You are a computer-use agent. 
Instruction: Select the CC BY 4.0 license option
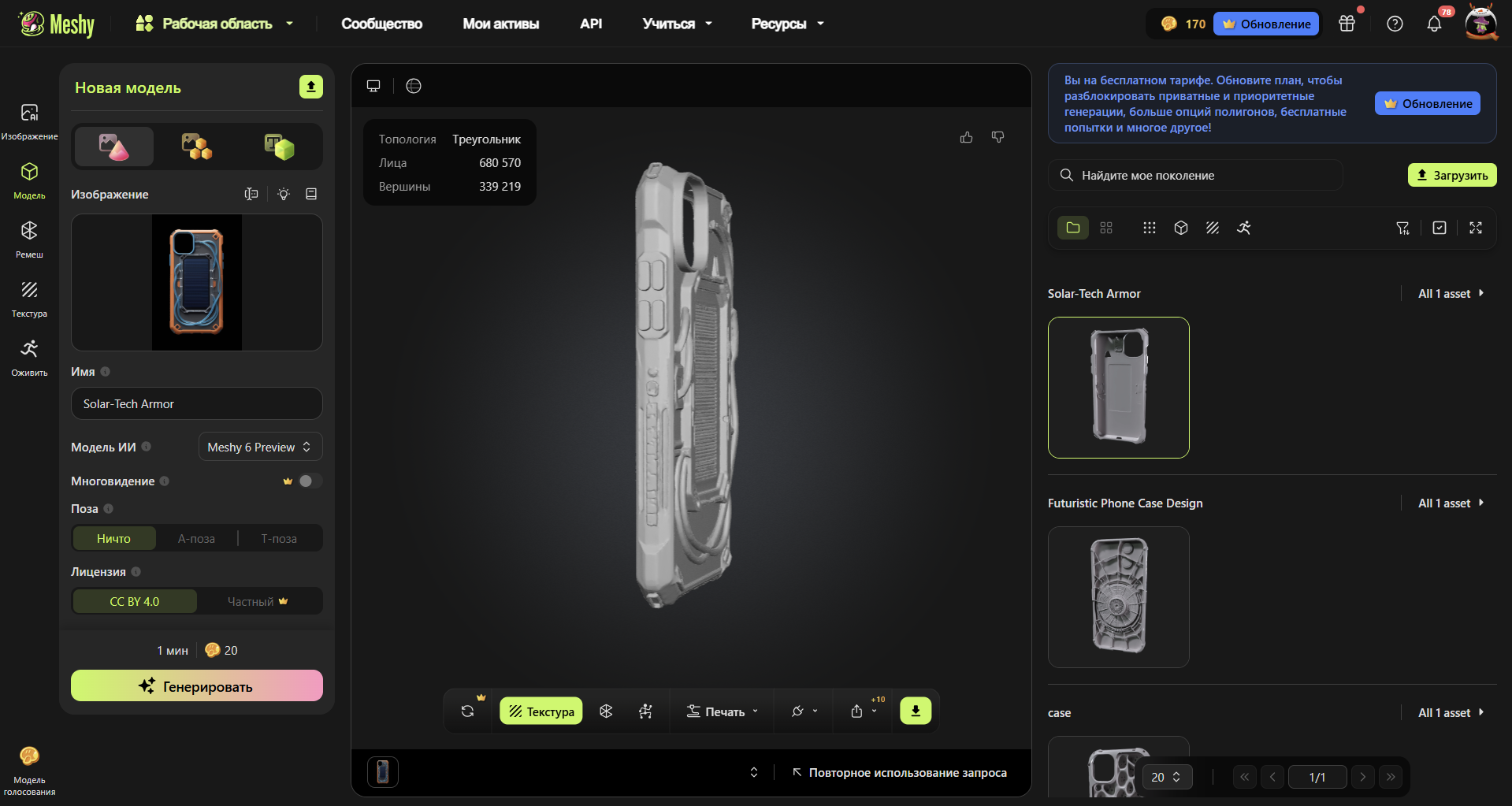(135, 601)
